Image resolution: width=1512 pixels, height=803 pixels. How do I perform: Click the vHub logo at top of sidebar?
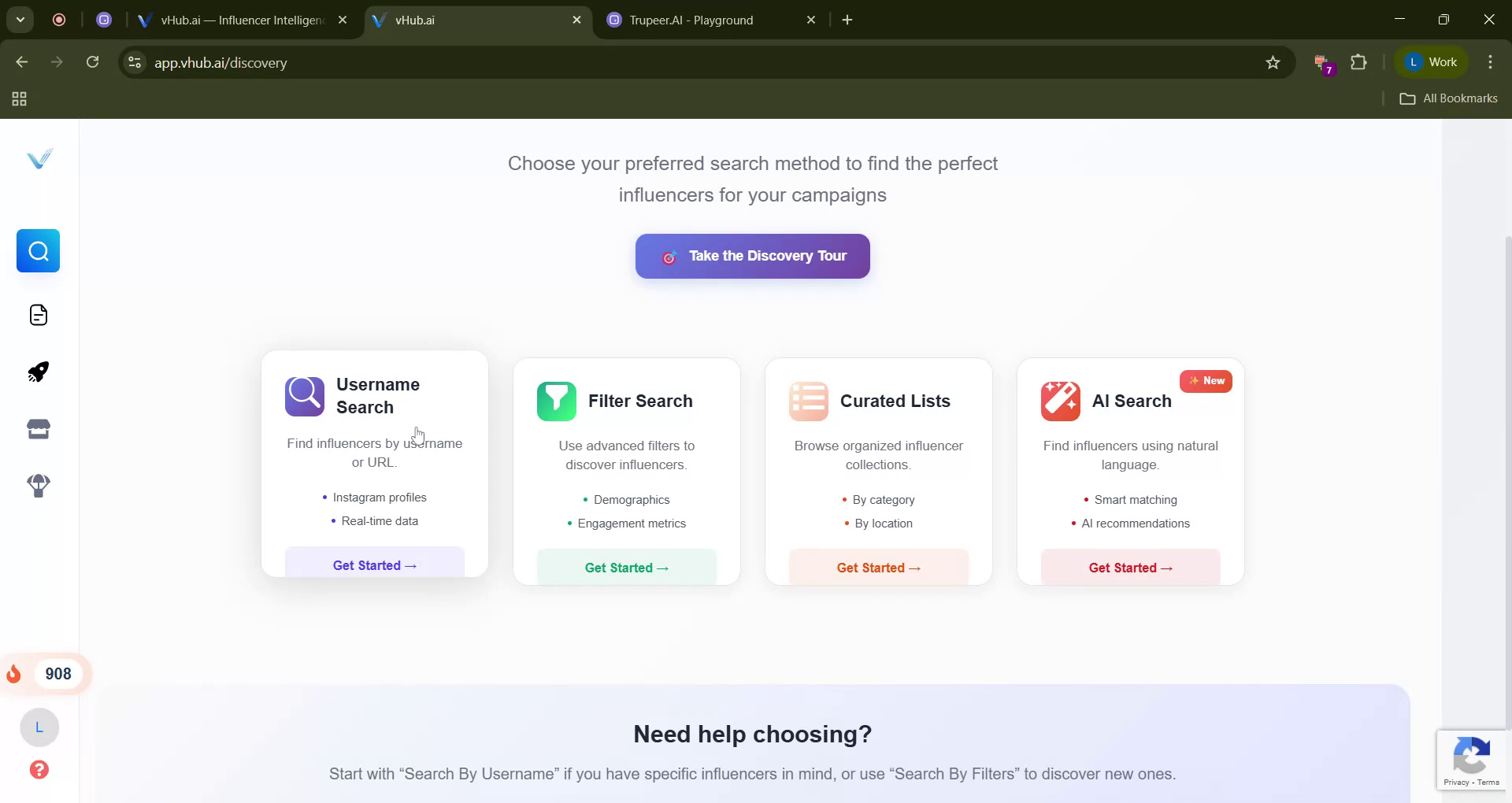[x=39, y=158]
